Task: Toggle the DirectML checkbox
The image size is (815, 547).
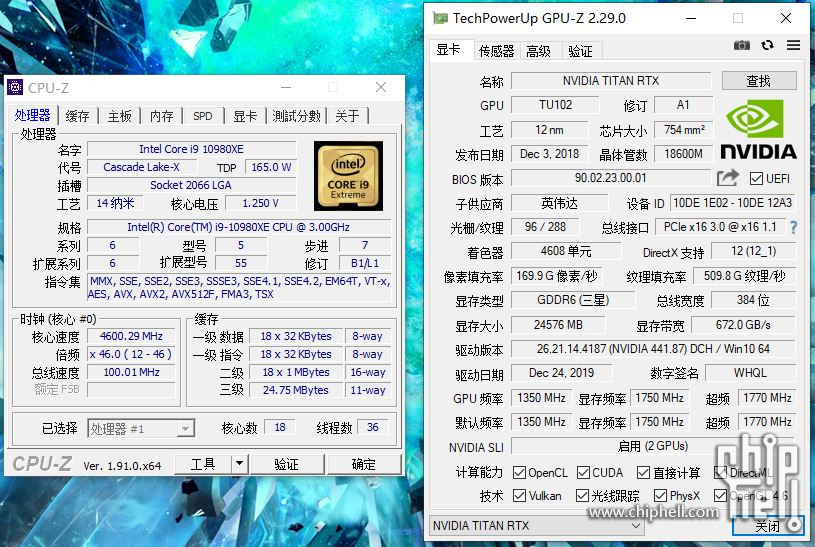Action: (720, 472)
